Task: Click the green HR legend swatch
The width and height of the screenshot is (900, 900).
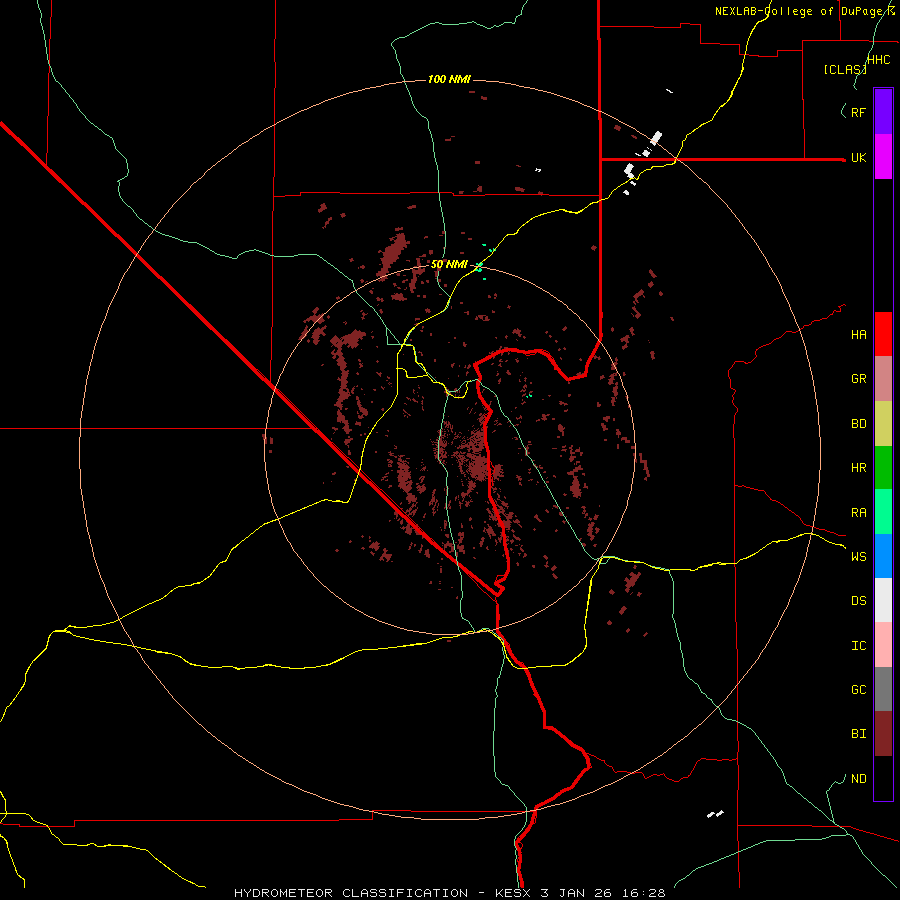Action: coord(883,468)
